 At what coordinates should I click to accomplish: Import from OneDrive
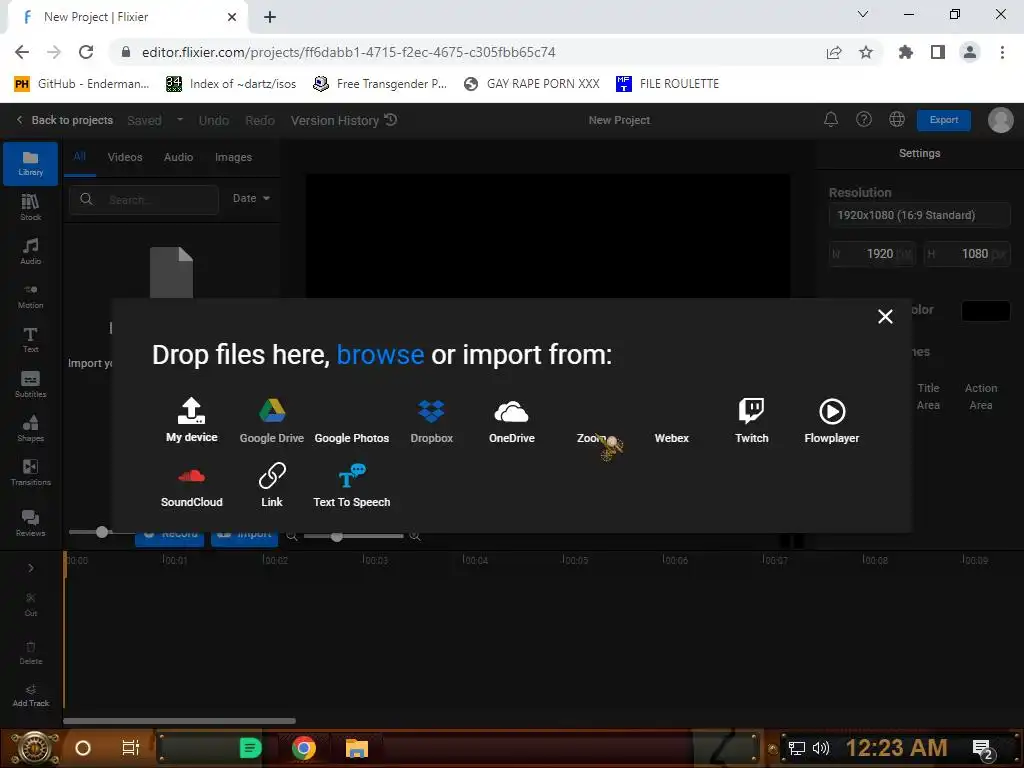(x=511, y=421)
